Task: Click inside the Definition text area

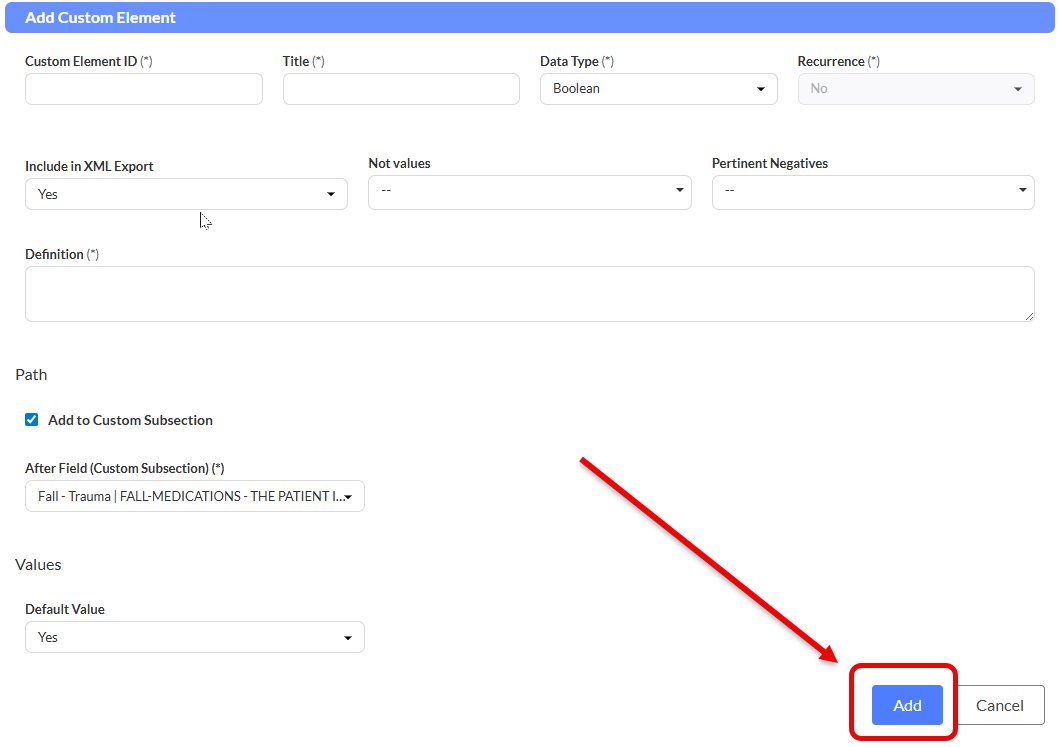Action: tap(529, 294)
